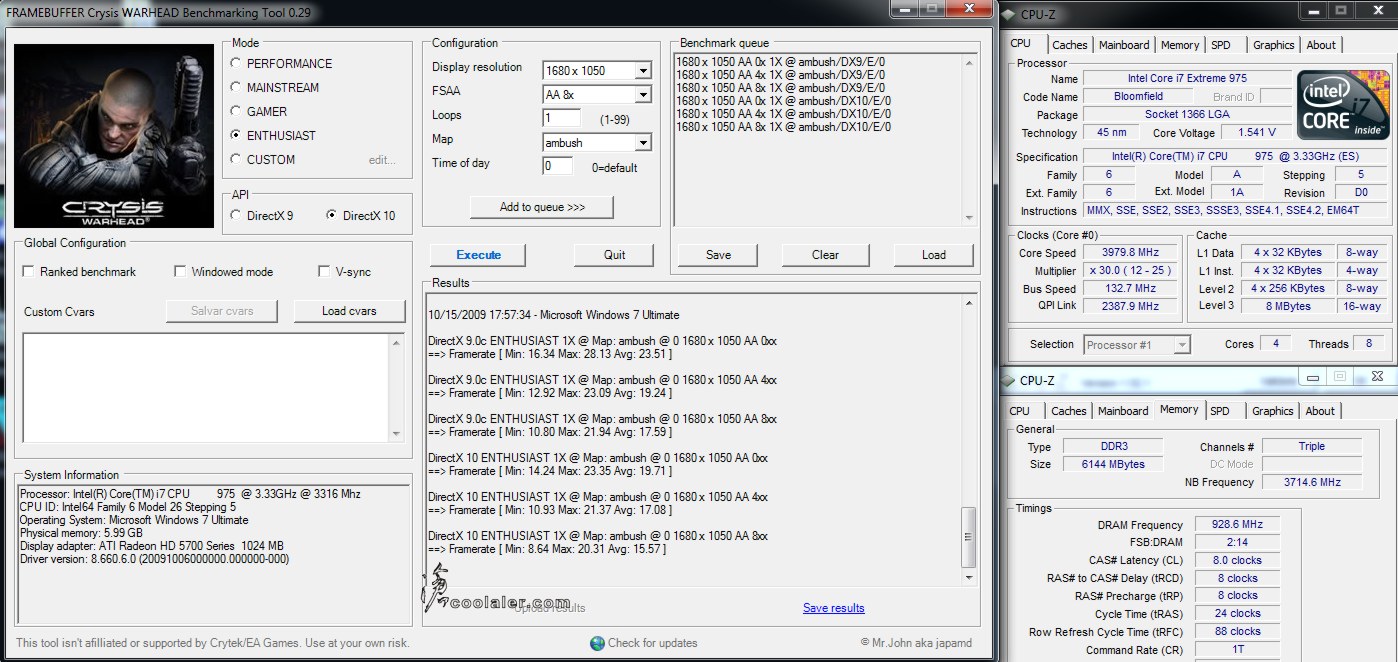Screen dimensions: 1398x662
Task: Open Mainboard tab in top CPU-Z window
Action: tap(1124, 45)
